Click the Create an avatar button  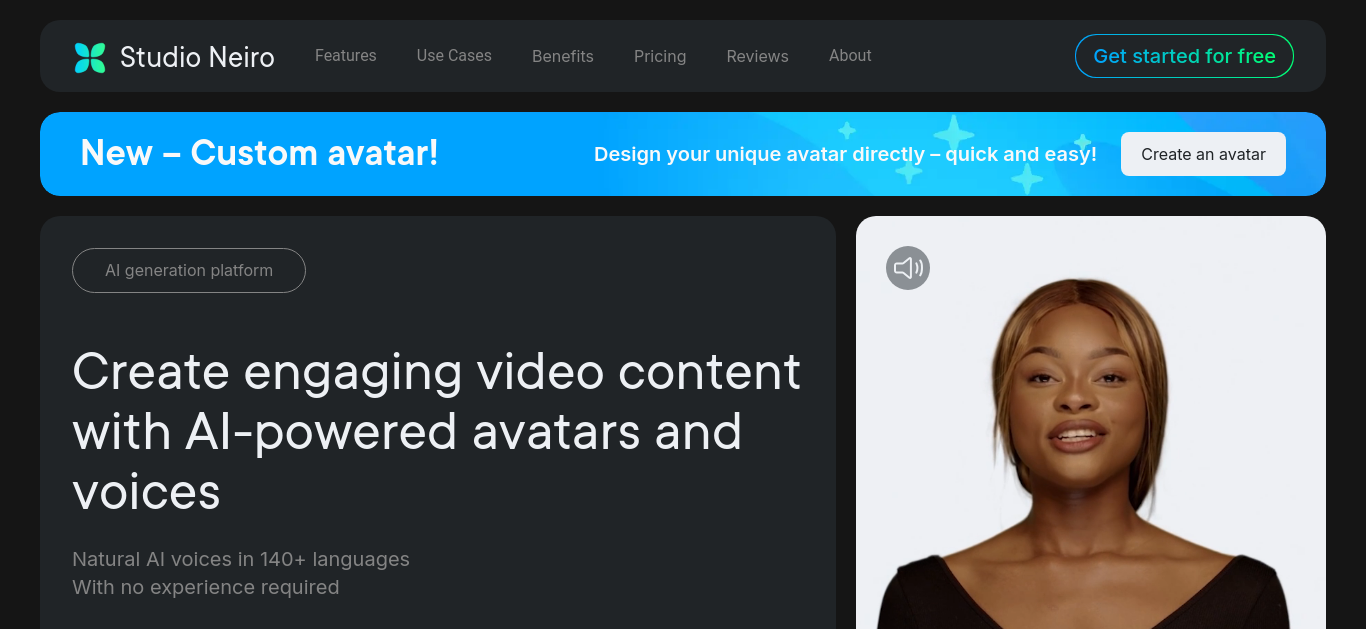click(1203, 154)
